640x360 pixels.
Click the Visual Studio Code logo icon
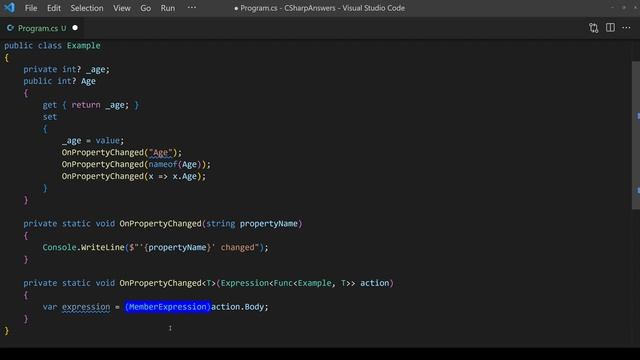coord(9,7)
